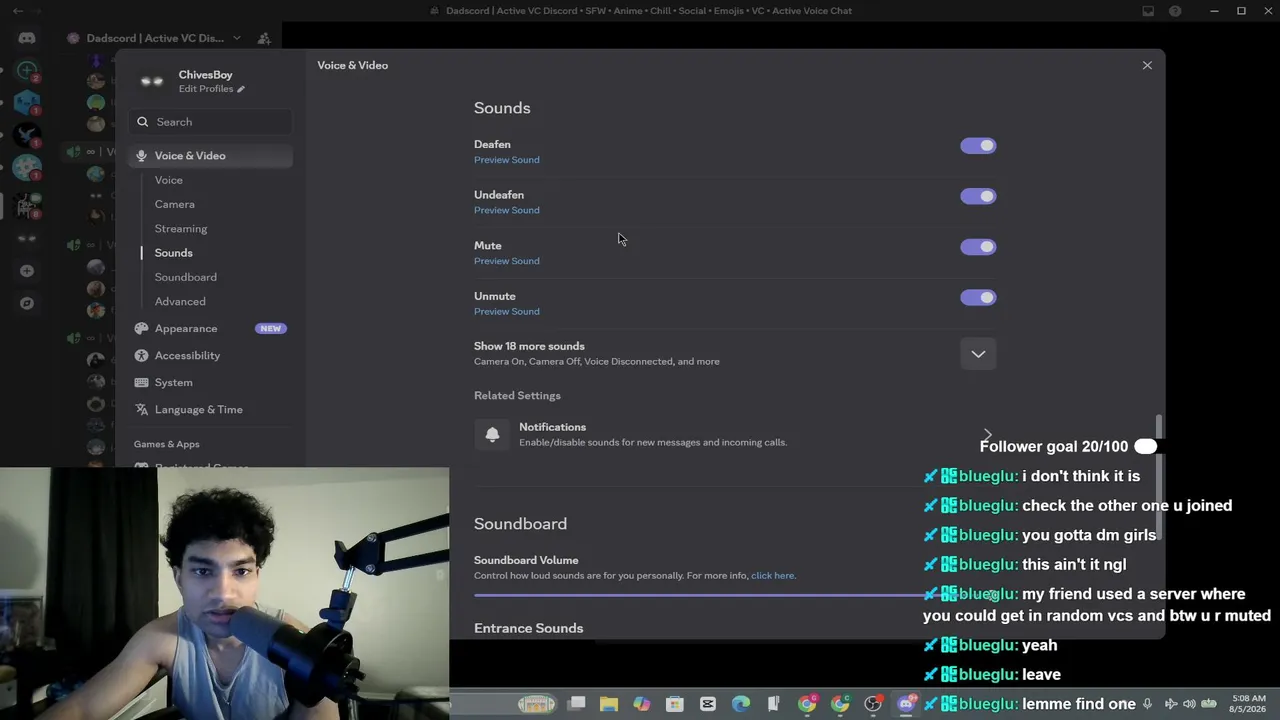
Task: Click the invite people icon beside the server name
Action: coord(264,38)
